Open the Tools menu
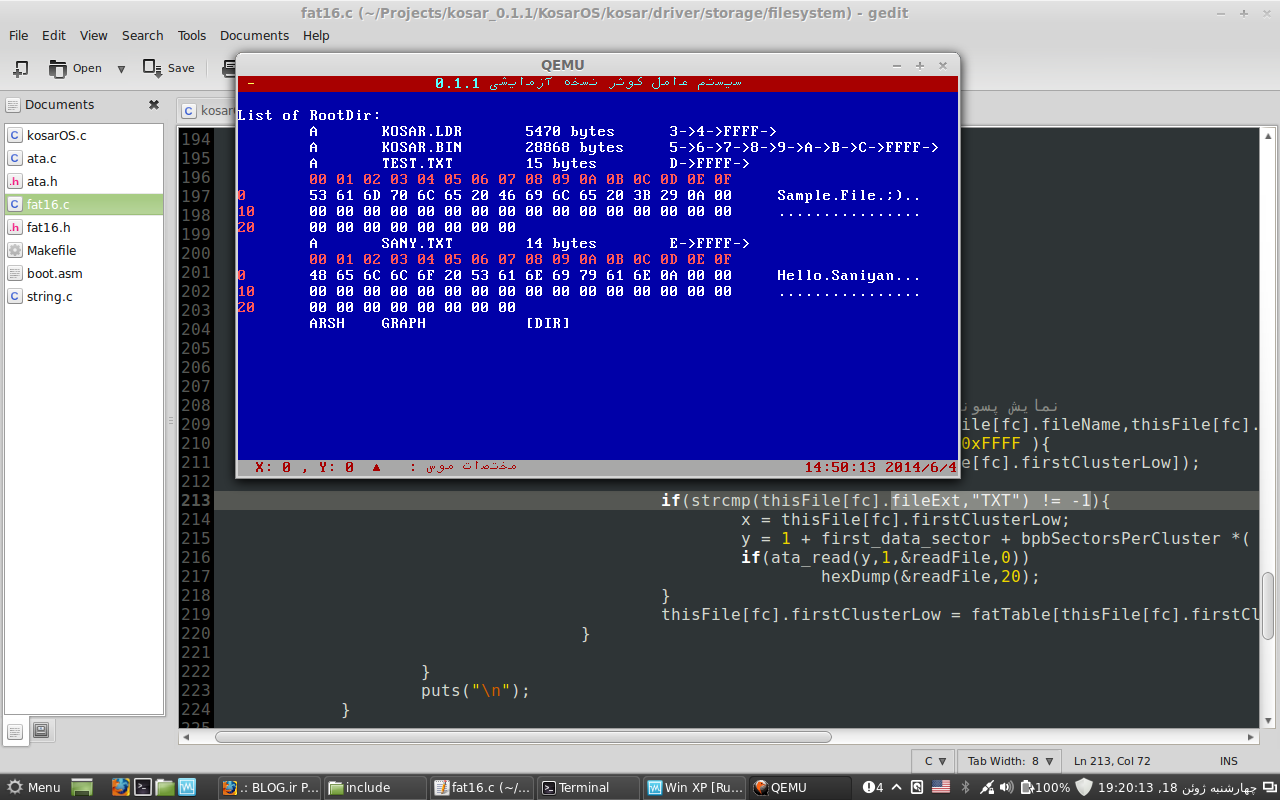The width and height of the screenshot is (1280, 800). click(x=192, y=35)
